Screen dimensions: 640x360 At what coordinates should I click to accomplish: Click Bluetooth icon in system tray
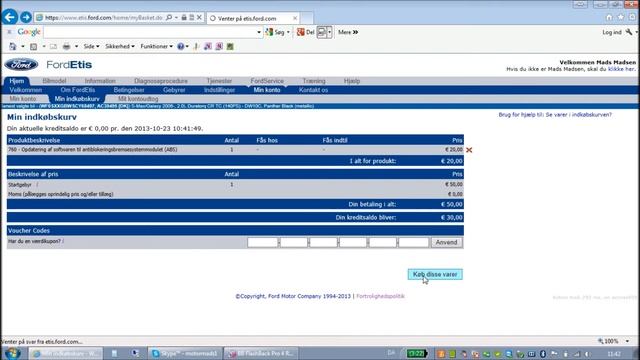tap(543, 354)
